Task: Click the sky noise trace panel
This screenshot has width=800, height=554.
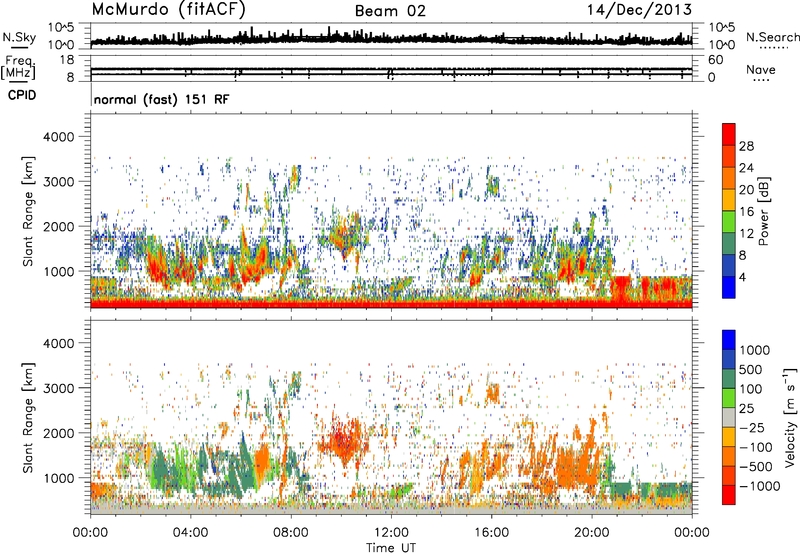Action: [x=391, y=36]
